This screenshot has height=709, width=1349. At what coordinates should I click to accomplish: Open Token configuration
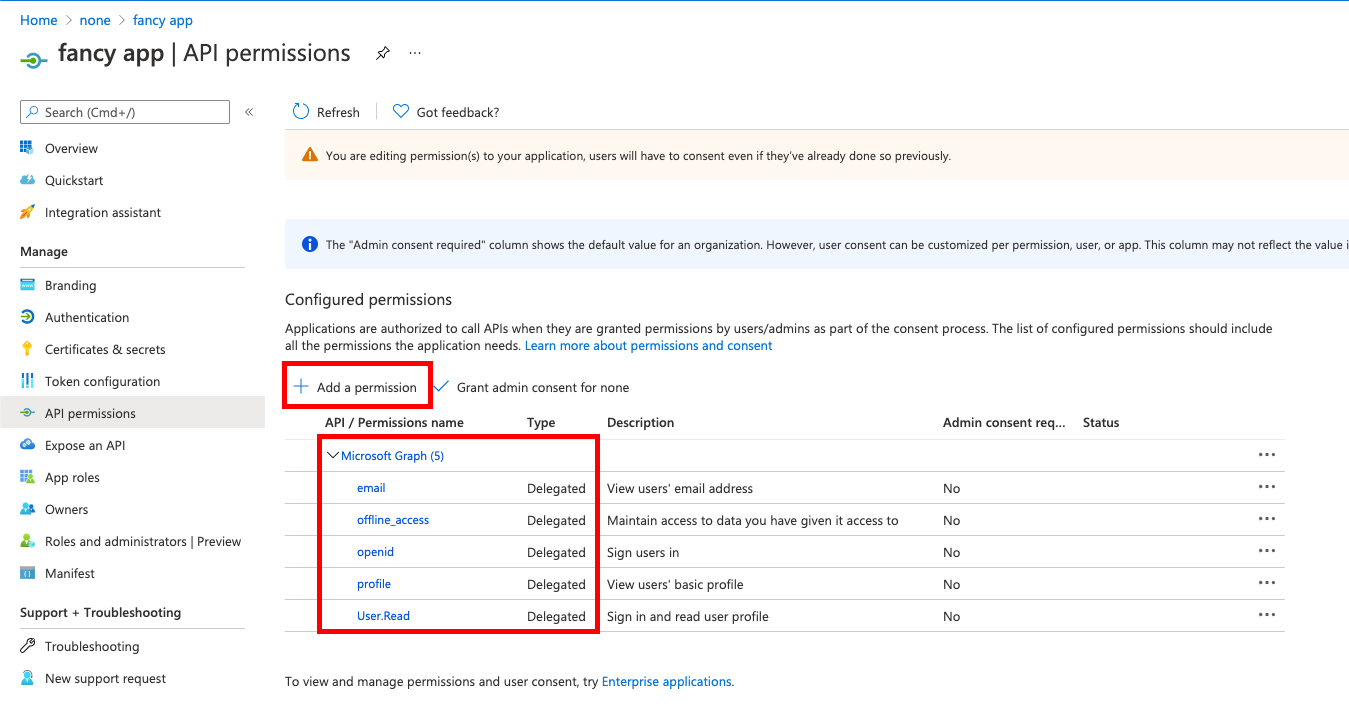(x=101, y=381)
